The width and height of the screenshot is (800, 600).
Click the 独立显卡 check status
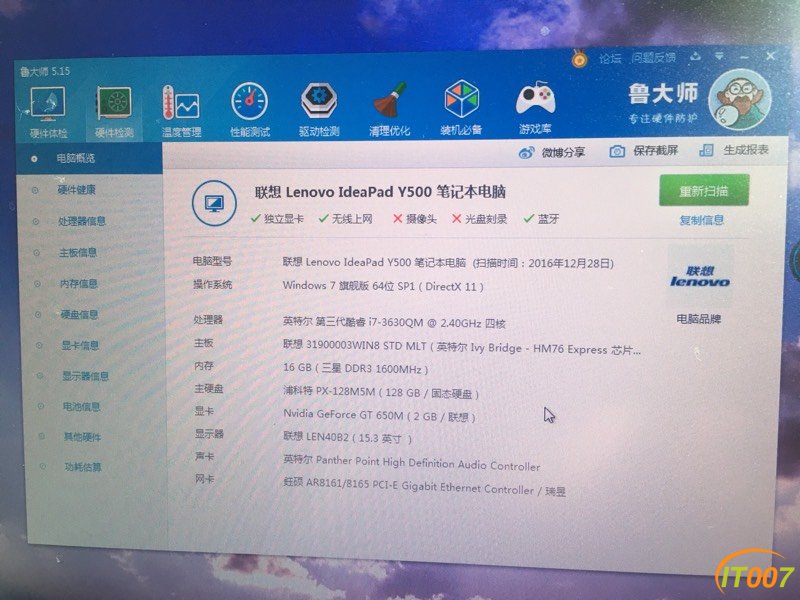(278, 218)
